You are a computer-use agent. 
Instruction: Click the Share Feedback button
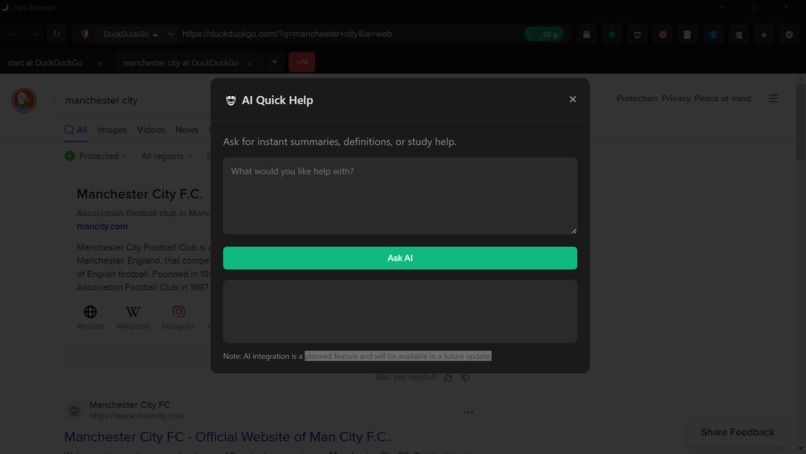[737, 432]
